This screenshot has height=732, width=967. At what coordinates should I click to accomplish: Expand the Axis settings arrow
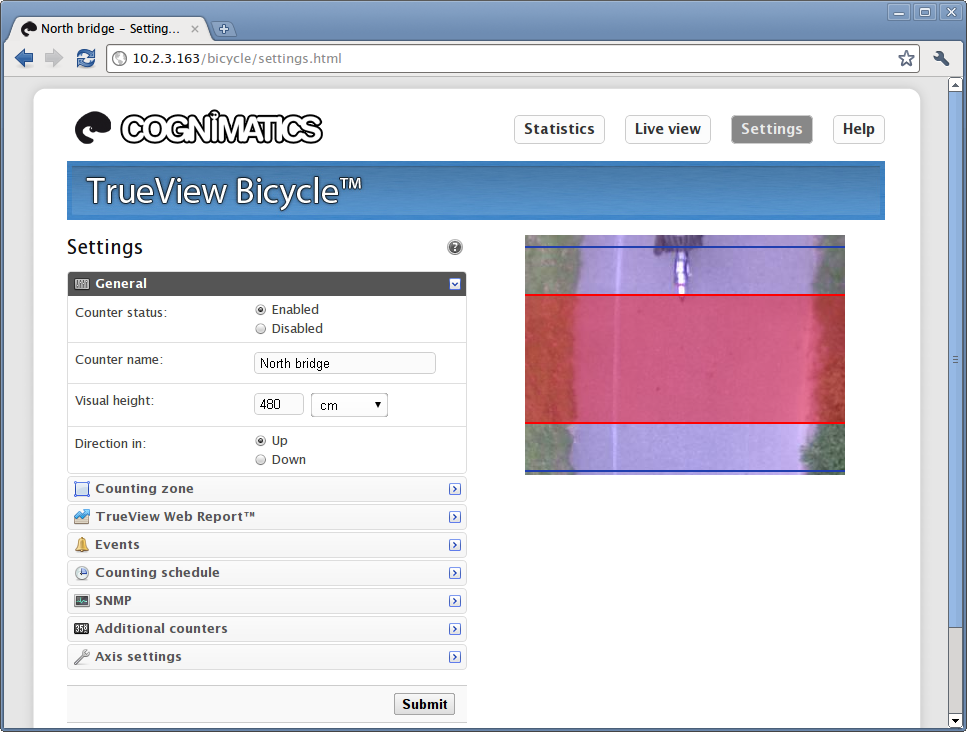[x=455, y=657]
